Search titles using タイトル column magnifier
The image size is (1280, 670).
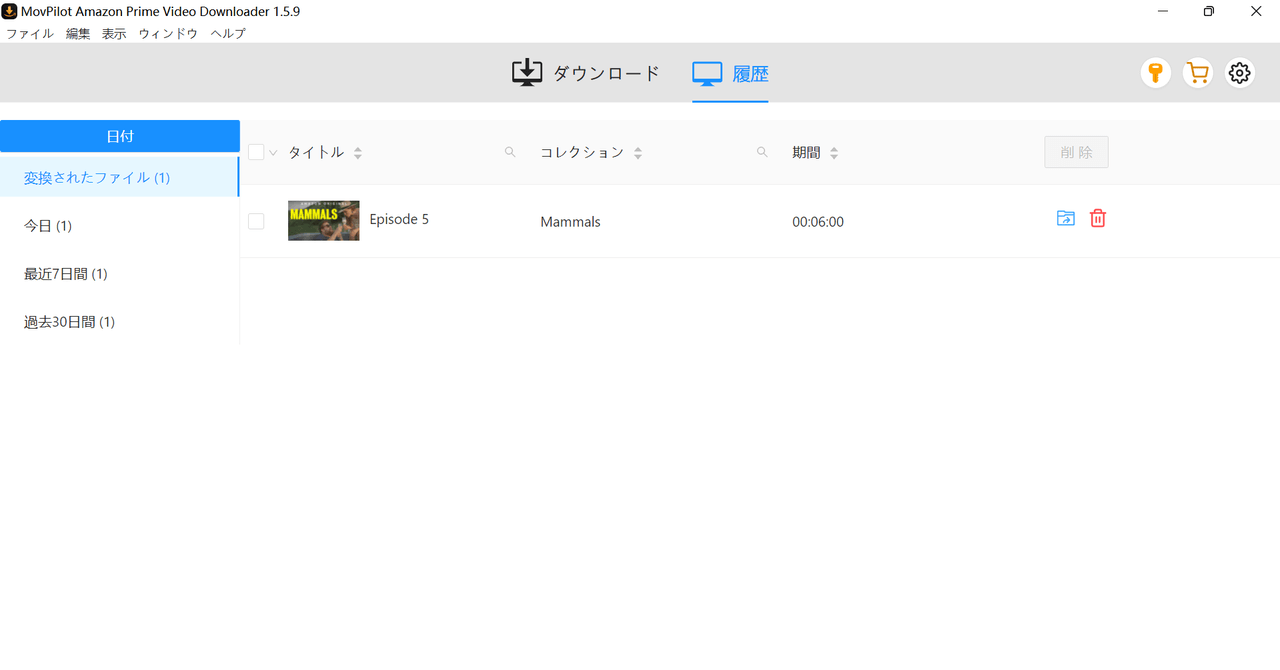pyautogui.click(x=510, y=152)
